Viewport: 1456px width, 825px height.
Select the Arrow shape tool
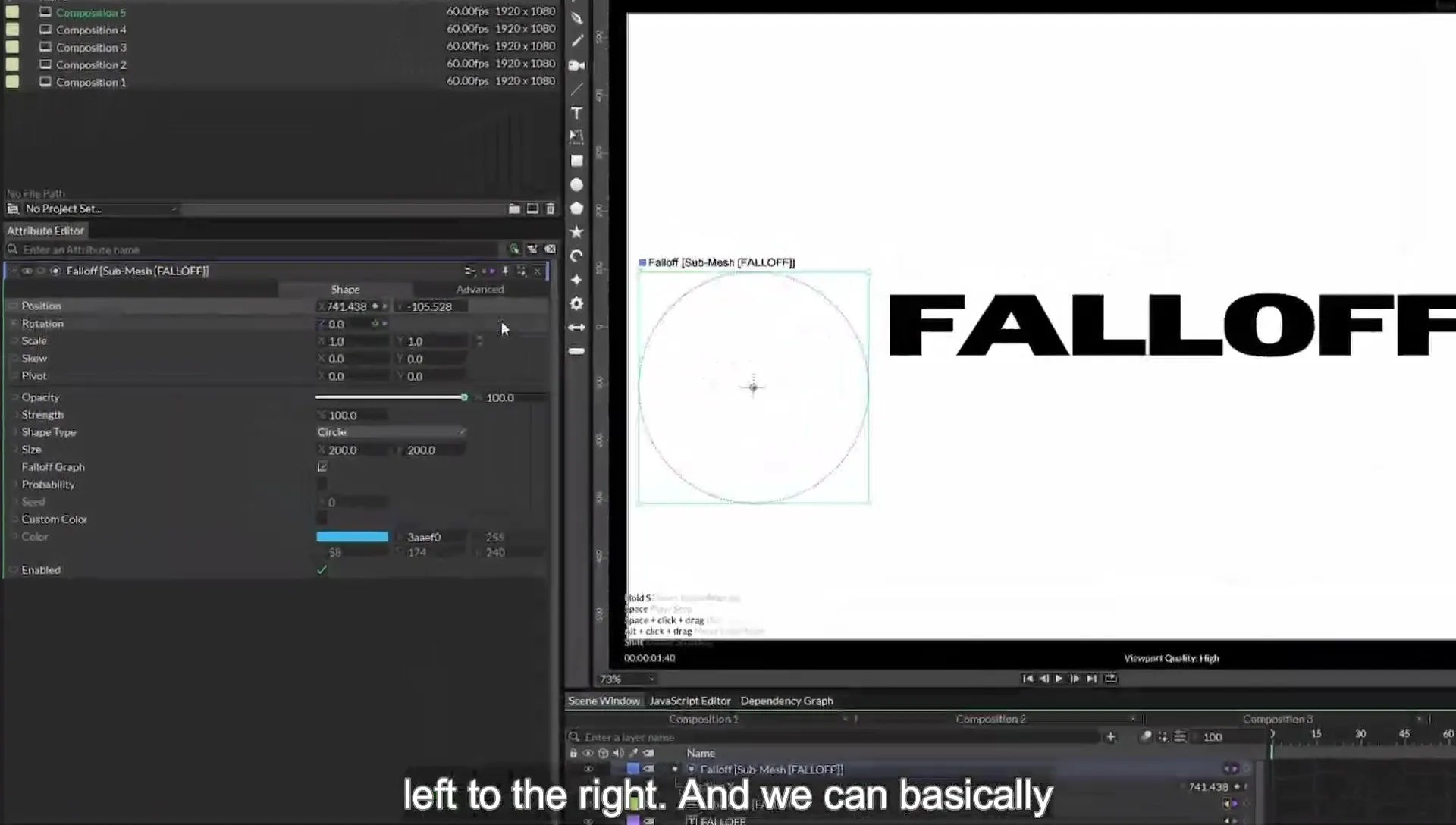pos(576,328)
